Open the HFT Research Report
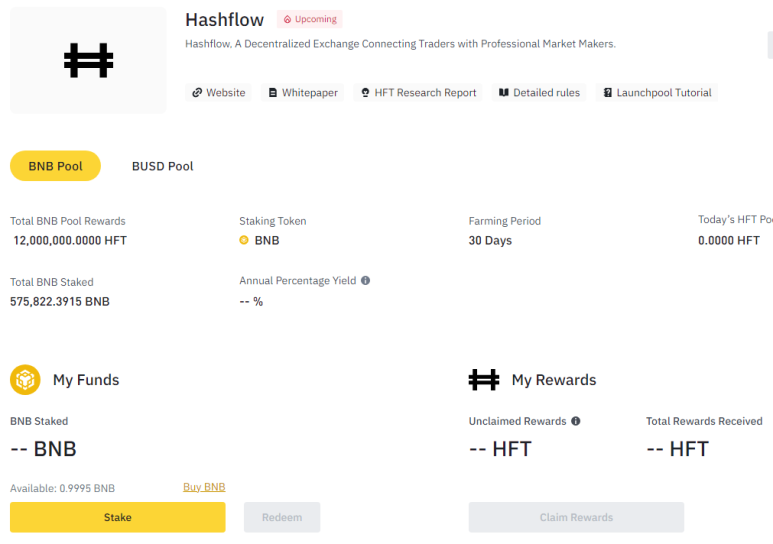The image size is (773, 544). pyautogui.click(x=418, y=92)
